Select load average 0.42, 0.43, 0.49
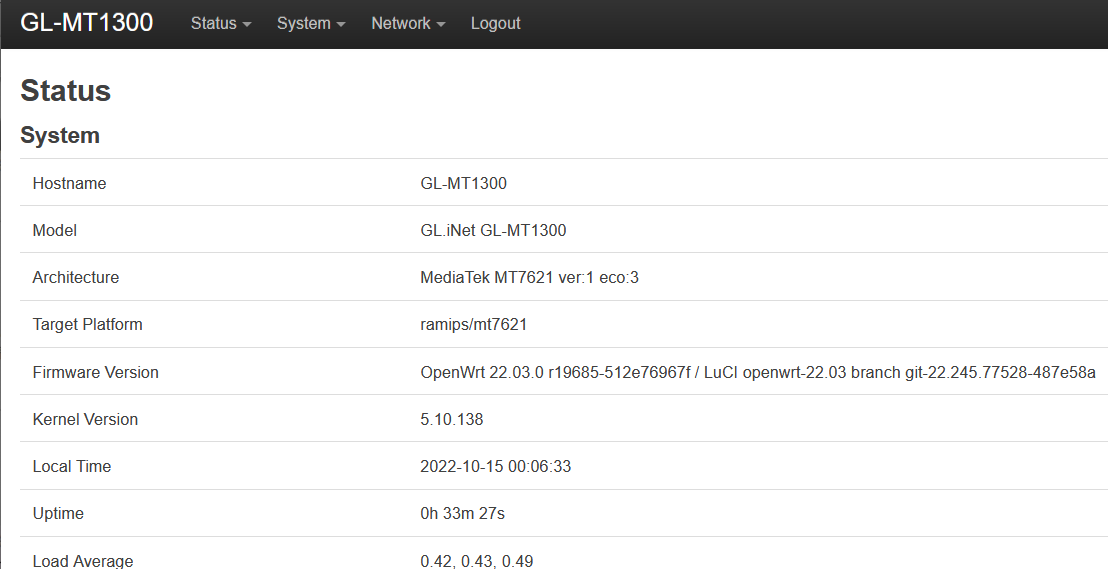Image resolution: width=1108 pixels, height=569 pixels. (x=477, y=561)
